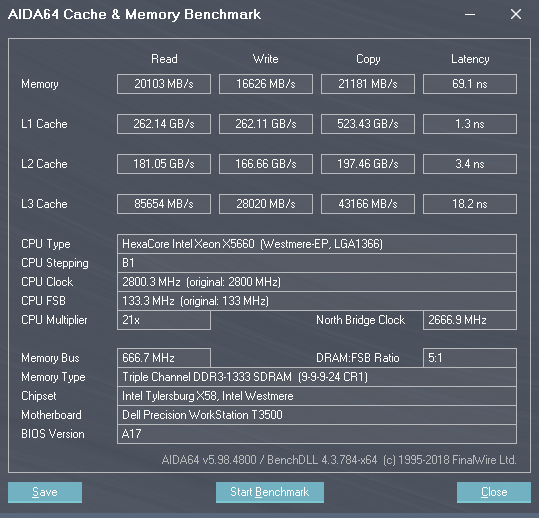Select L1 Cache Write value 262.11 GB/s
Image resolution: width=539 pixels, height=518 pixels.
266,124
